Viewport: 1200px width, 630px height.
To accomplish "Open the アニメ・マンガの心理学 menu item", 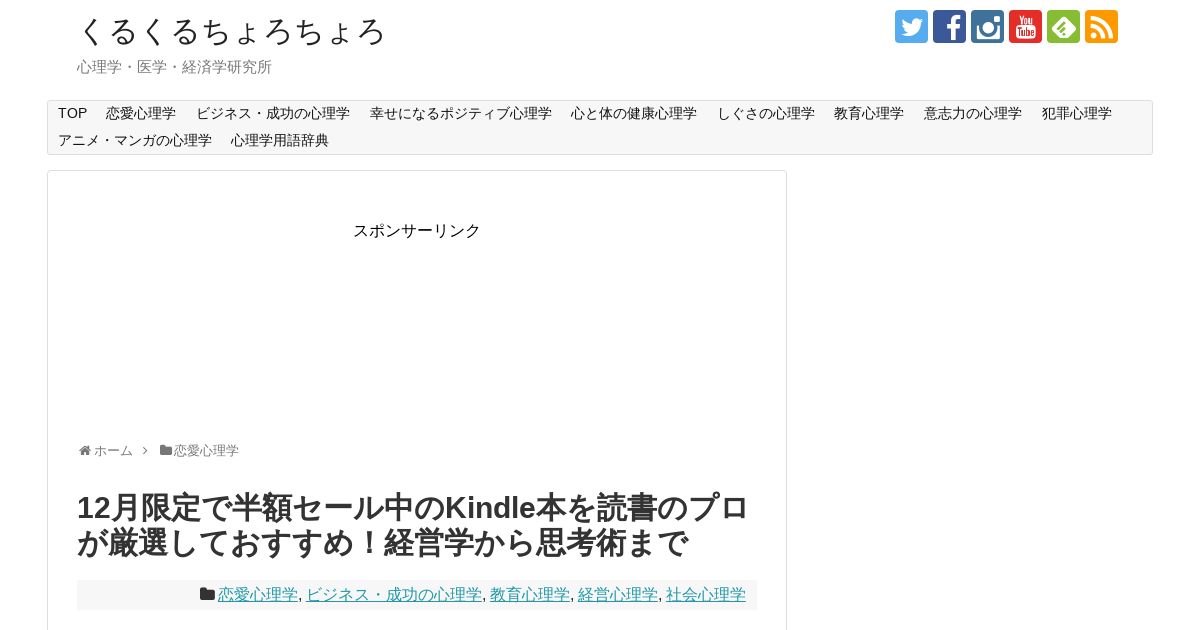I will pos(135,141).
